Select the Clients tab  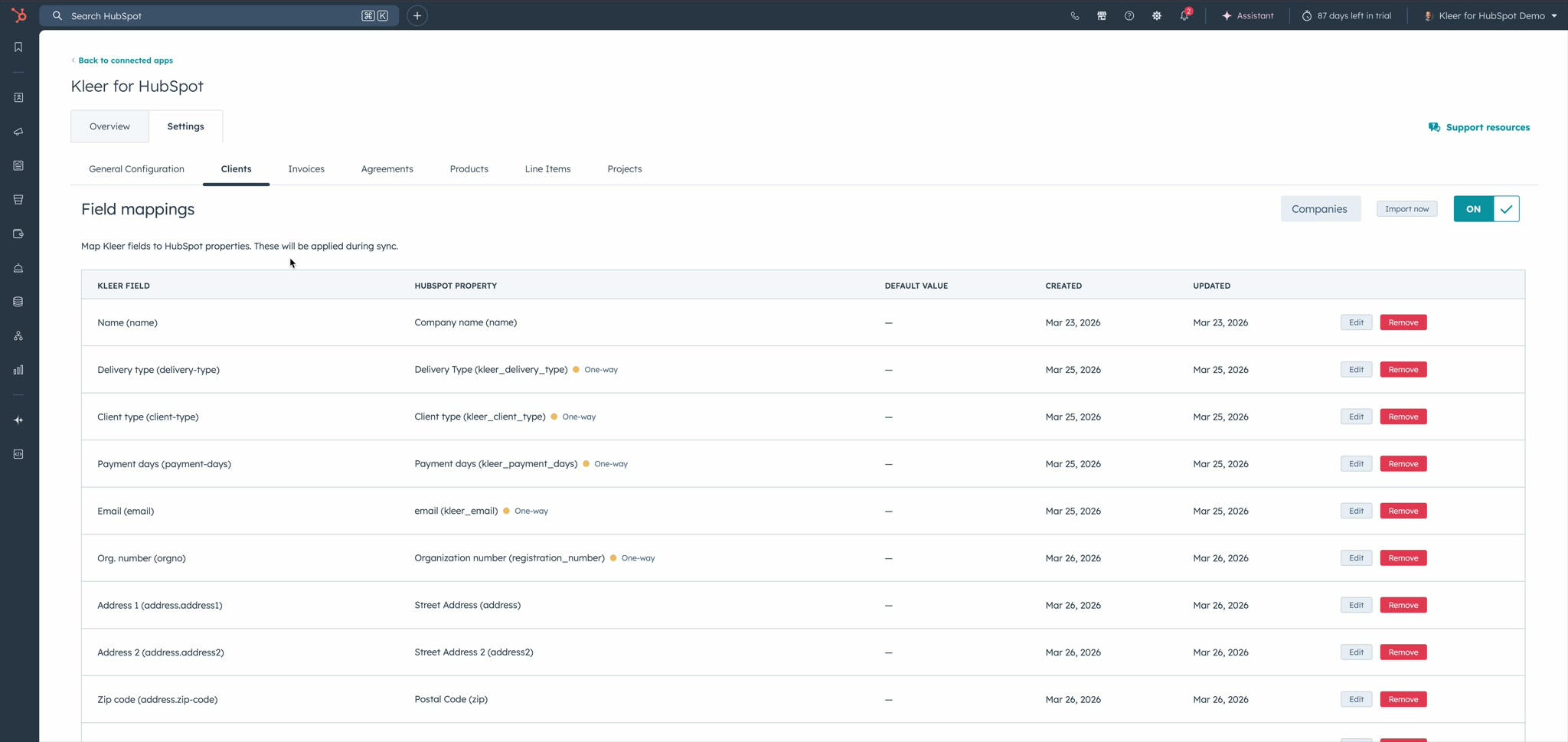click(236, 169)
